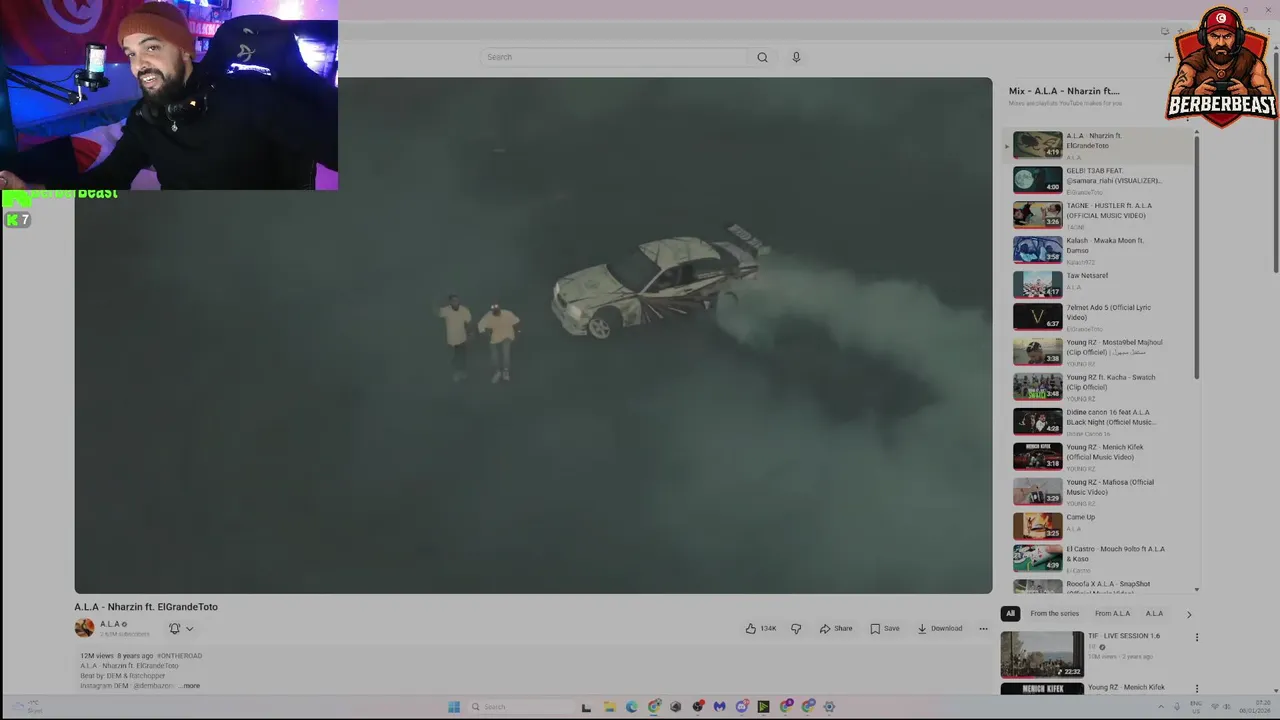Open more actions three-dot menu beside Download
This screenshot has height=720, width=1280.
tap(983, 628)
